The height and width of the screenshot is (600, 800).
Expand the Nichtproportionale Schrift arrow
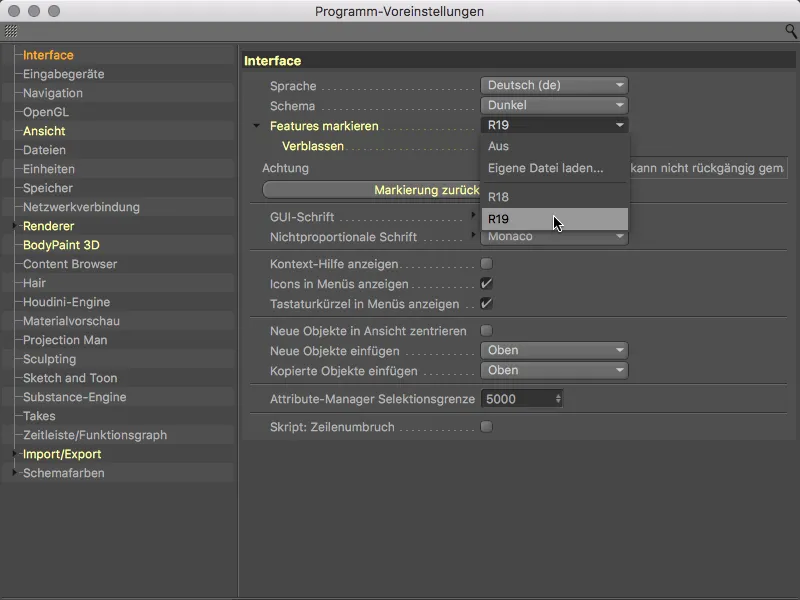[x=473, y=235]
